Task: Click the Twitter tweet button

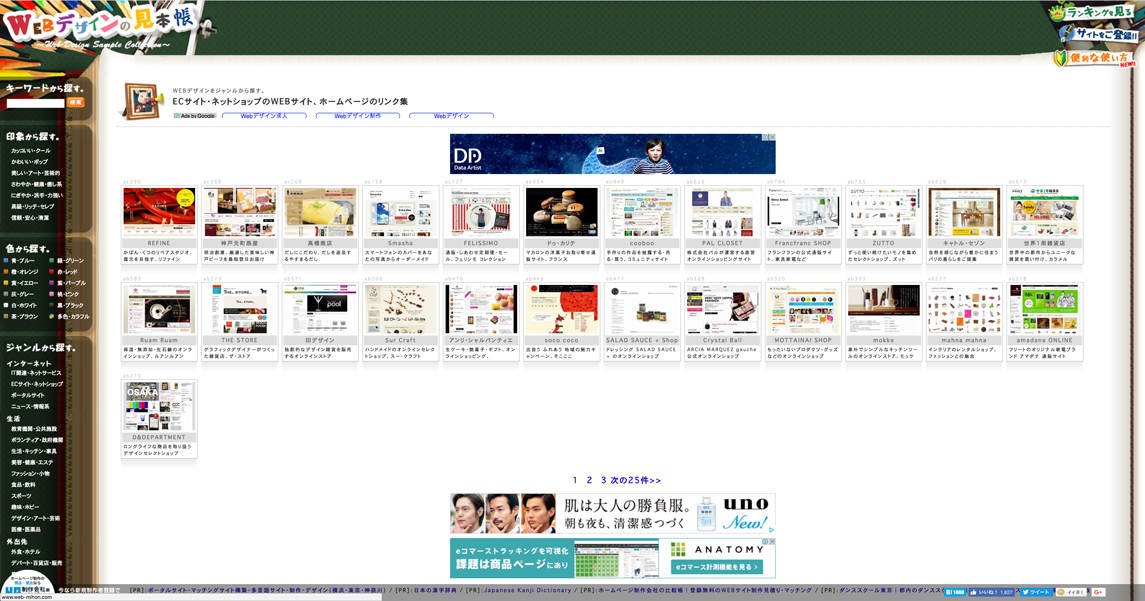Action: [x=1035, y=592]
